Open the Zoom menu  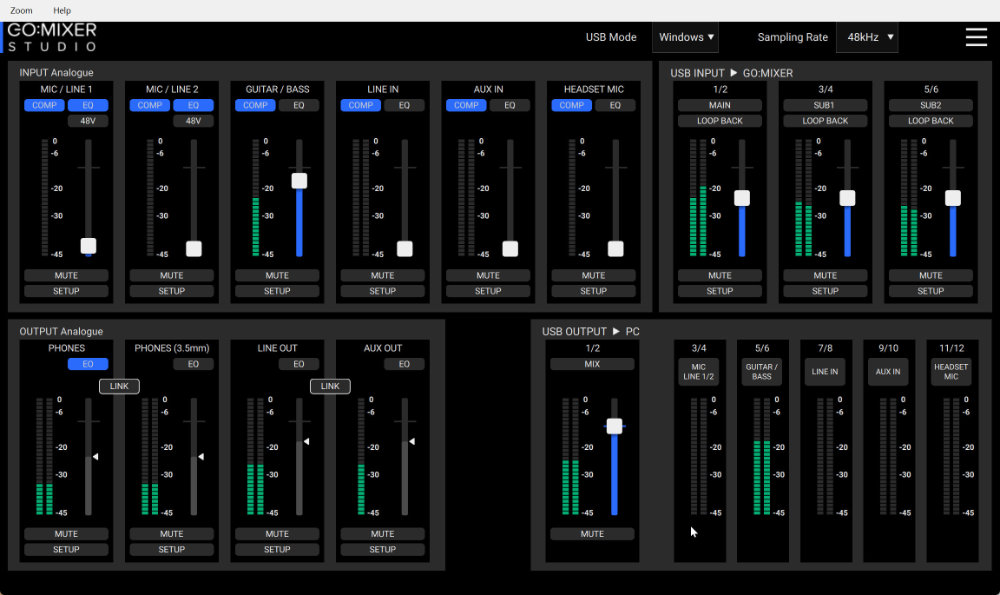21,10
